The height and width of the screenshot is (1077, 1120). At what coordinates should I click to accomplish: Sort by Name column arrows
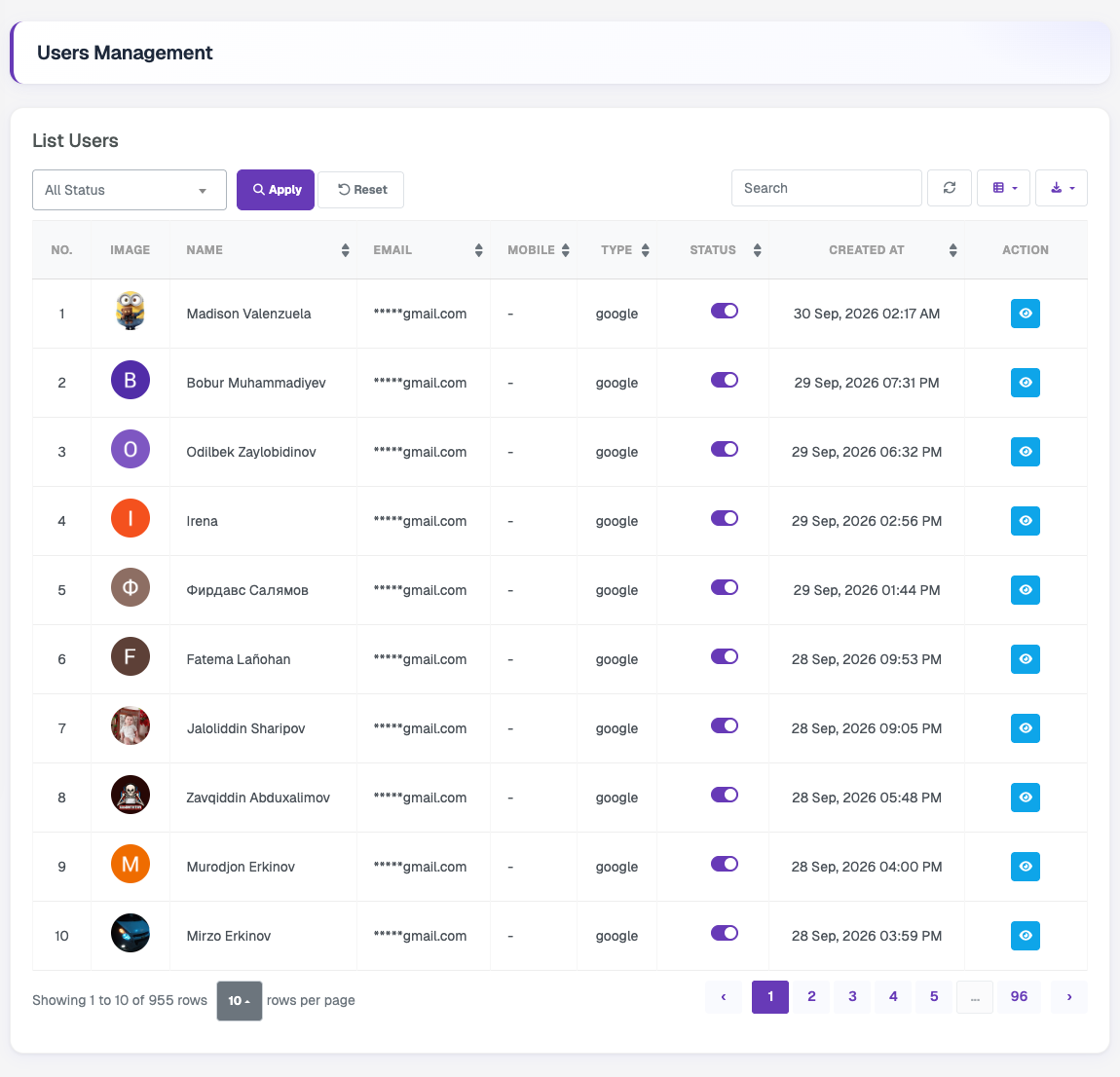(345, 250)
